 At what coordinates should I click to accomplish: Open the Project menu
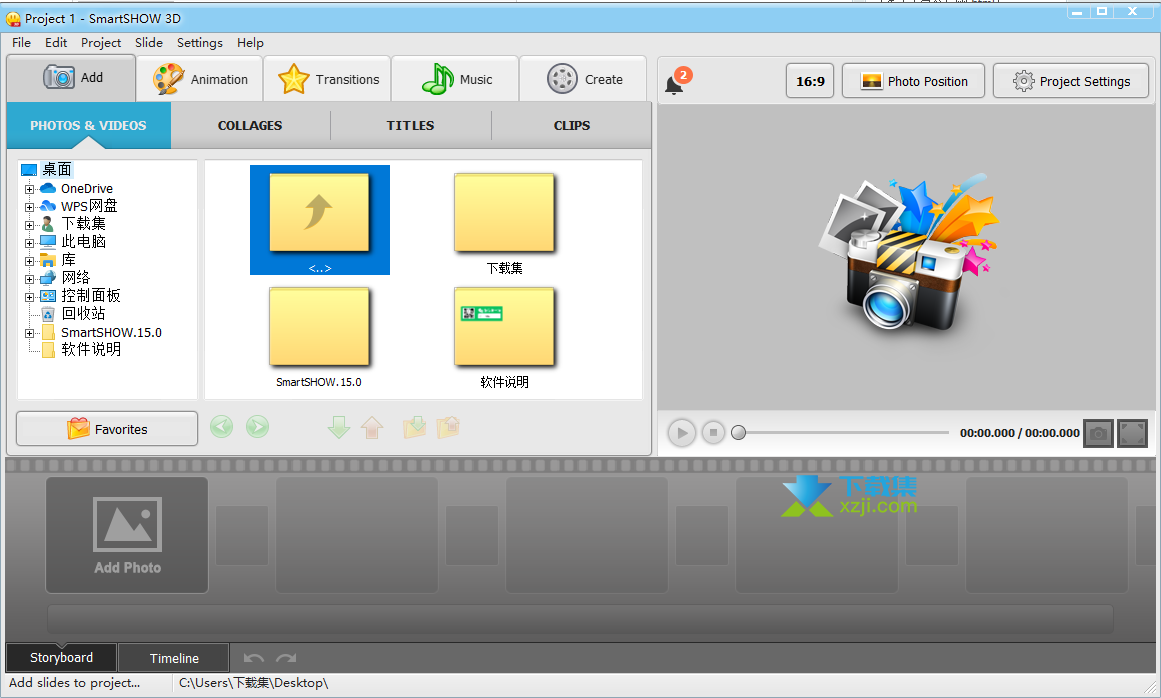(x=101, y=43)
